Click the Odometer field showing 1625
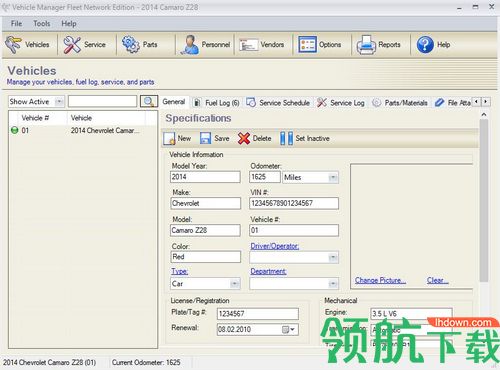 pos(265,177)
